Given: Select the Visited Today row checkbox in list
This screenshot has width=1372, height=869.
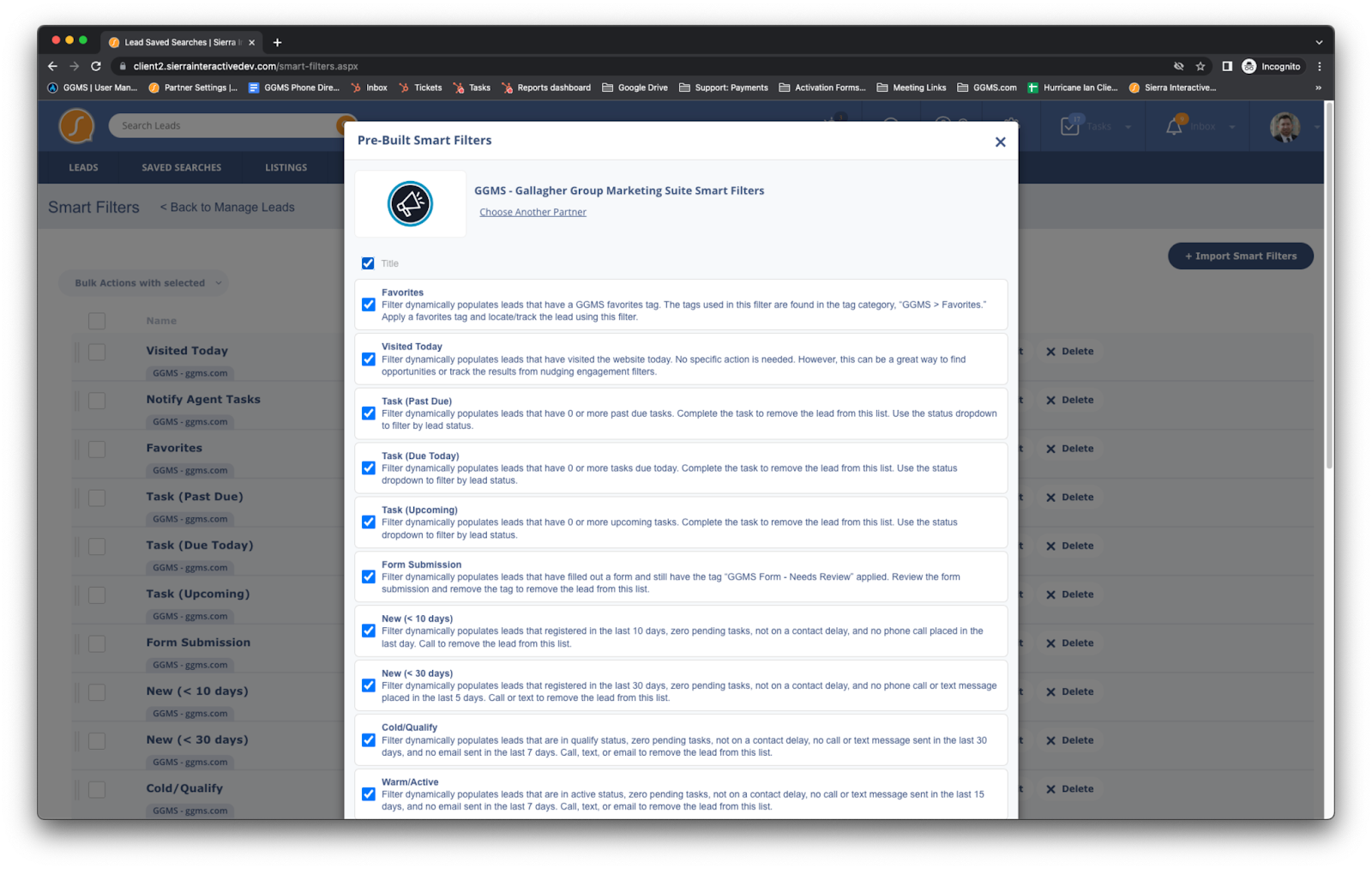Looking at the screenshot, I should [x=97, y=353].
